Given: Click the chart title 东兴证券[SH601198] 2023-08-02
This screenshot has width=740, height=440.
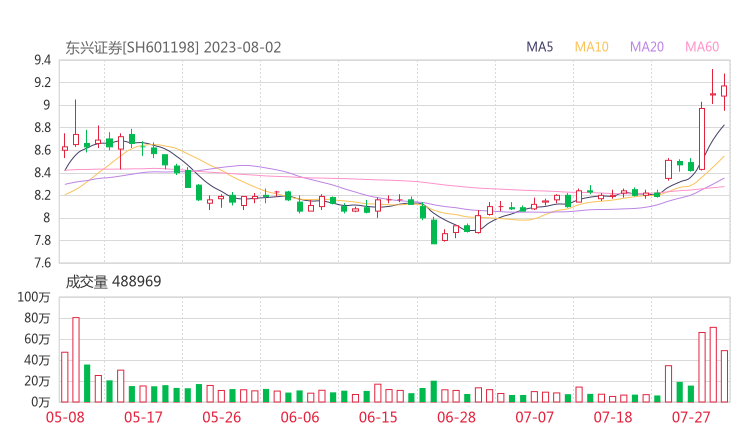Looking at the screenshot, I should click(173, 48).
